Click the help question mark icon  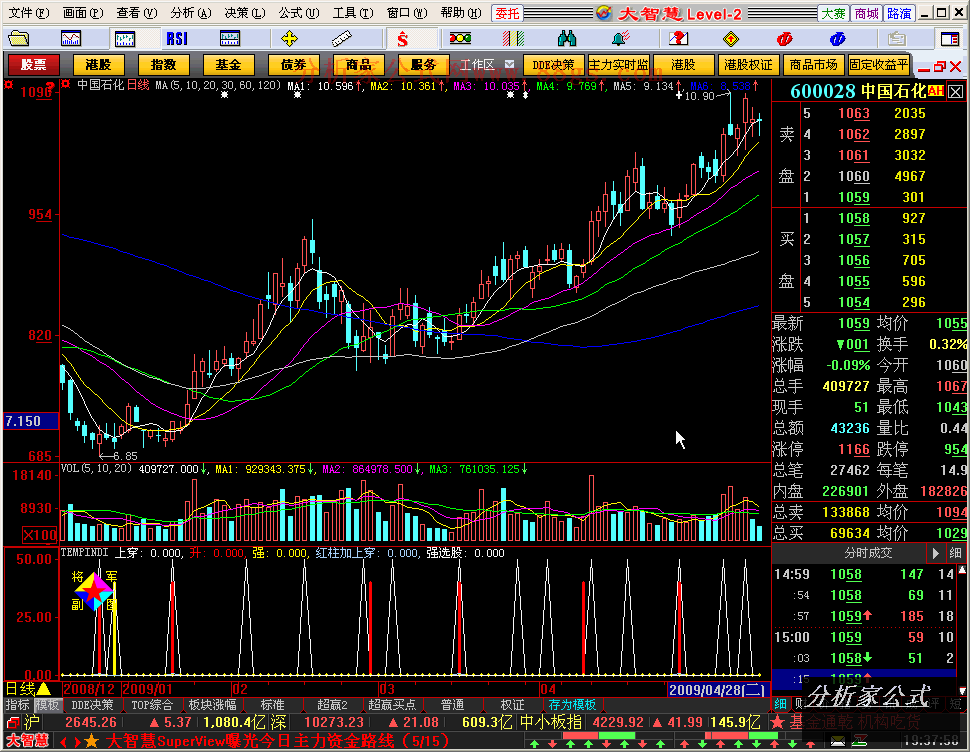(679, 39)
